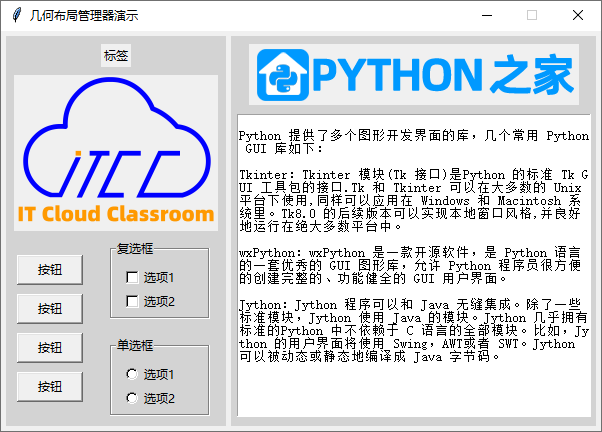Click the 复选框 group title

click(x=135, y=249)
